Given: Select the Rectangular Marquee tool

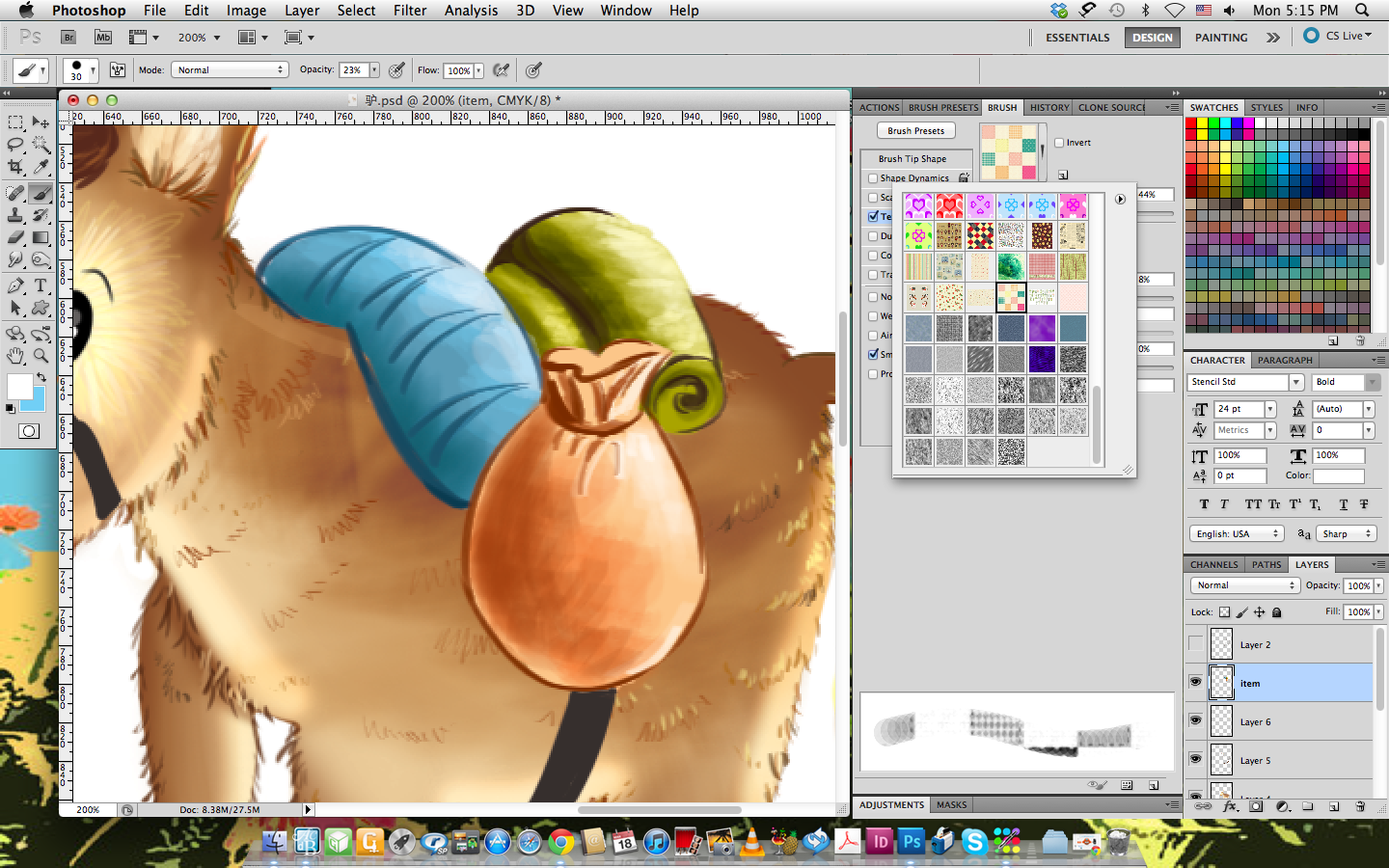Looking at the screenshot, I should click(x=15, y=122).
